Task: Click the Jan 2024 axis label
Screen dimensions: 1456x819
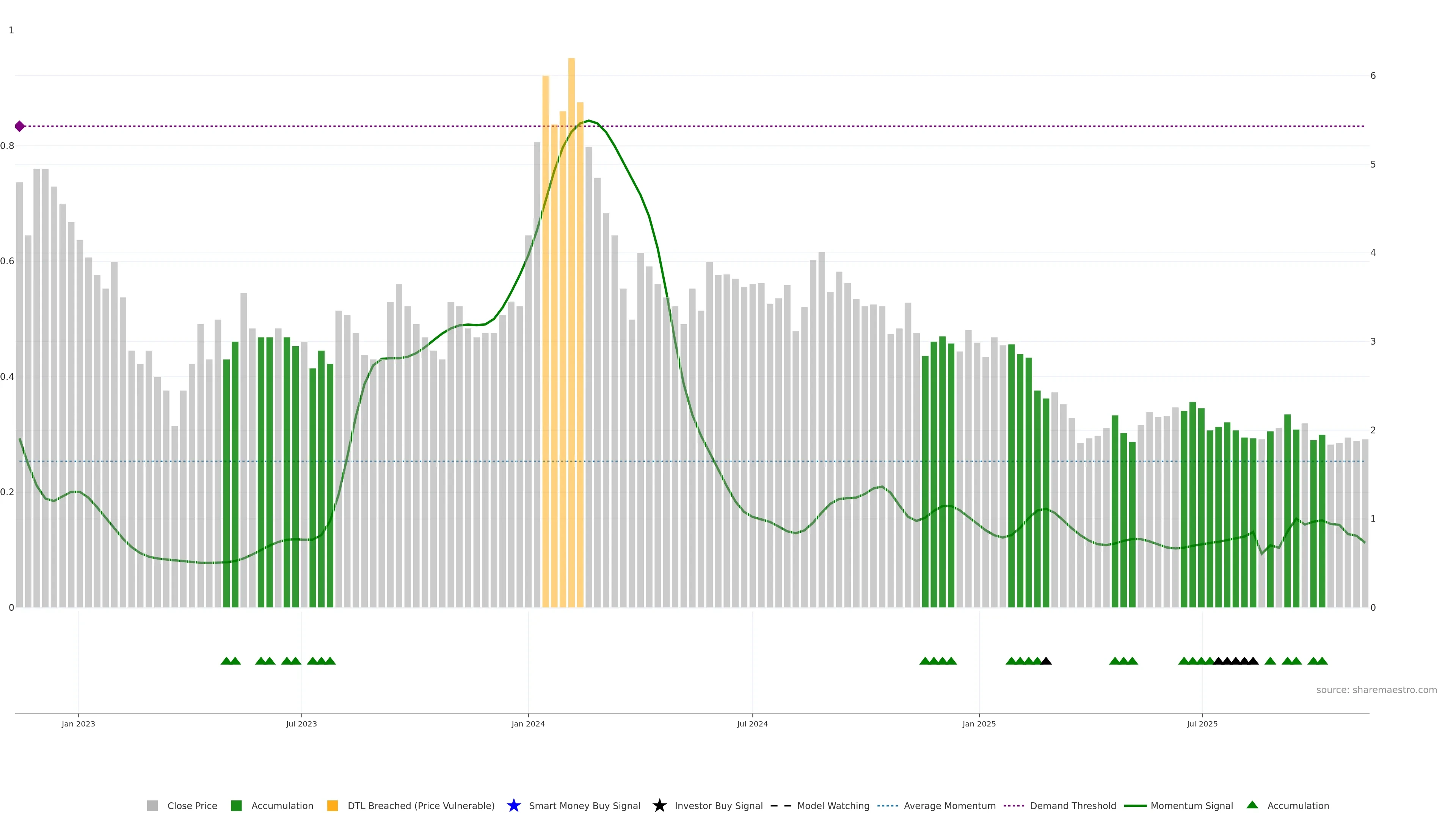Action: click(x=528, y=723)
